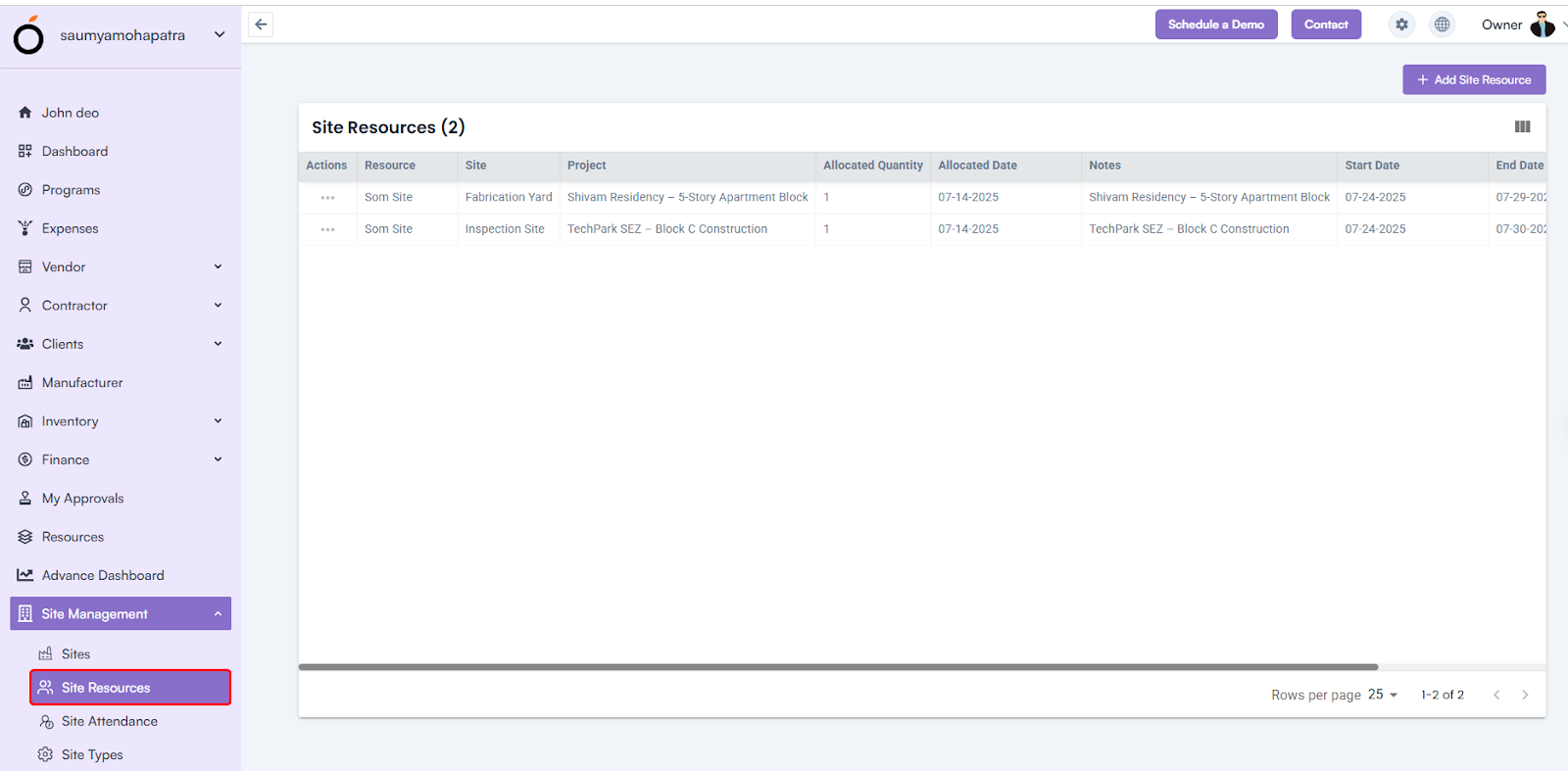Viewport: 1568px width, 771px height.
Task: Click the home icon beside John deo
Action: click(25, 113)
